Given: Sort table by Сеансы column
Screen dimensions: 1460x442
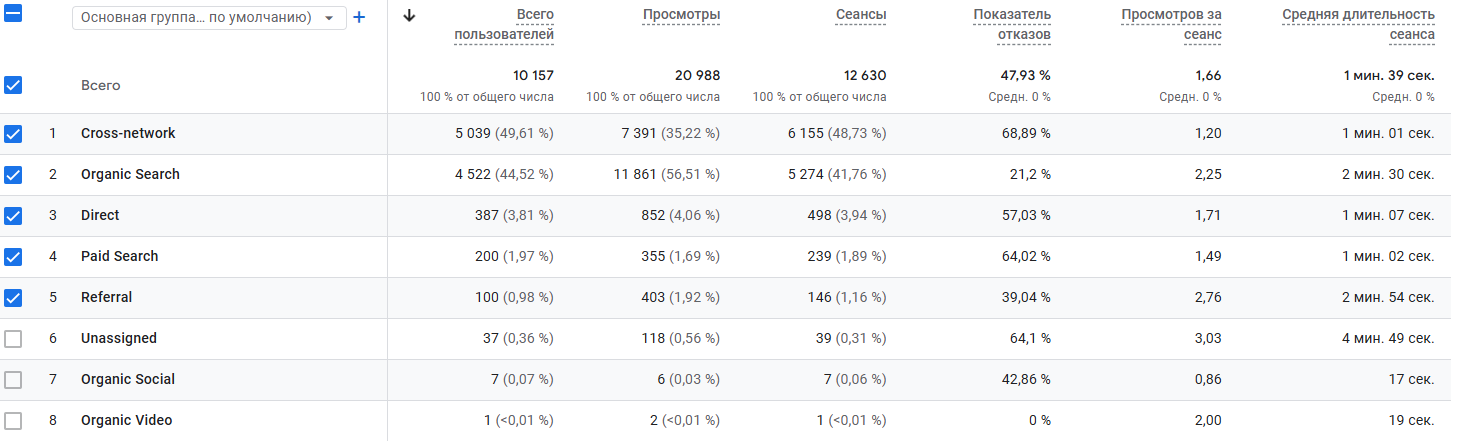Looking at the screenshot, I should [861, 15].
